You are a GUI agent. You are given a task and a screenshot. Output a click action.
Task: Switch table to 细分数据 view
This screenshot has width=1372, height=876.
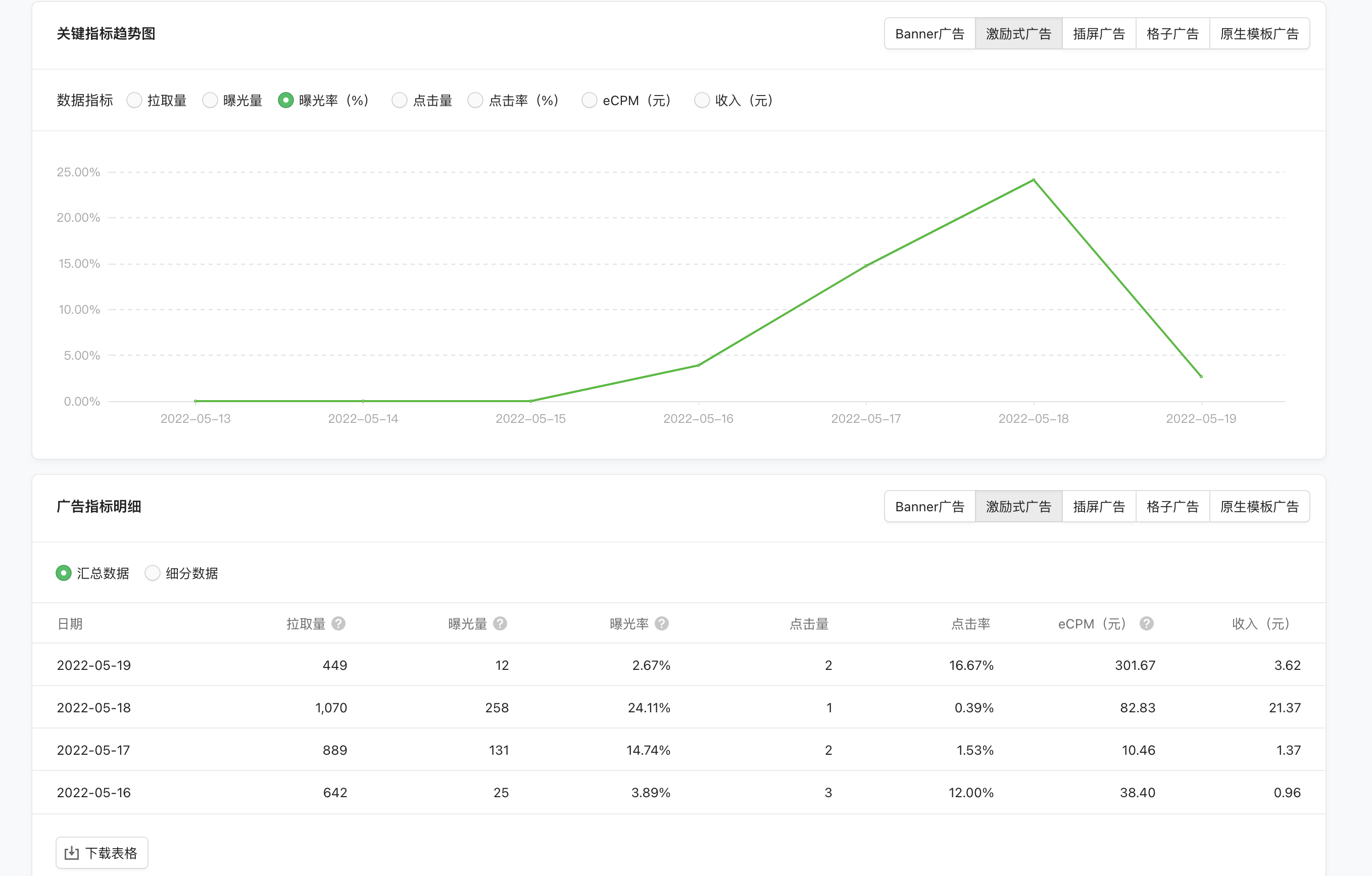[152, 573]
